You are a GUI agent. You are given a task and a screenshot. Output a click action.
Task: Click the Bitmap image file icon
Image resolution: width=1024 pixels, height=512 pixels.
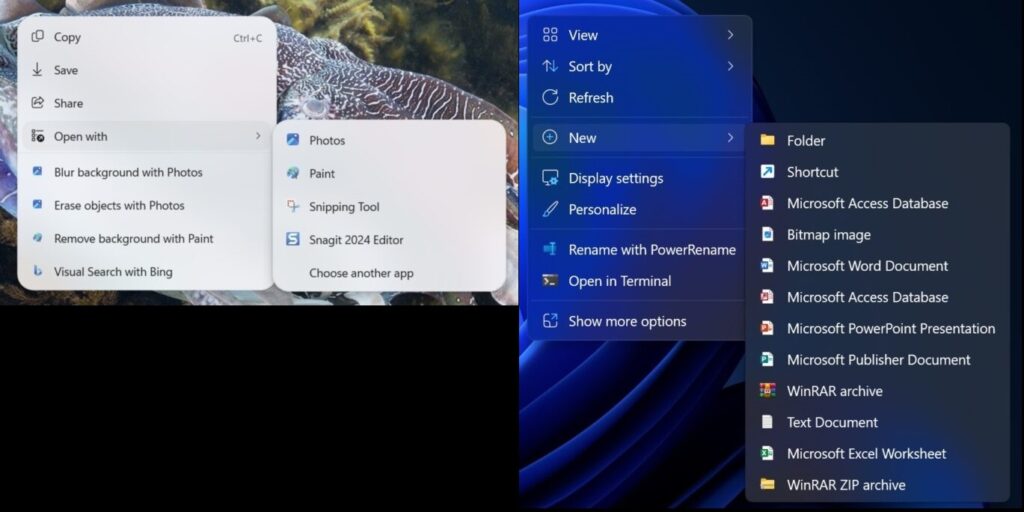tap(767, 234)
